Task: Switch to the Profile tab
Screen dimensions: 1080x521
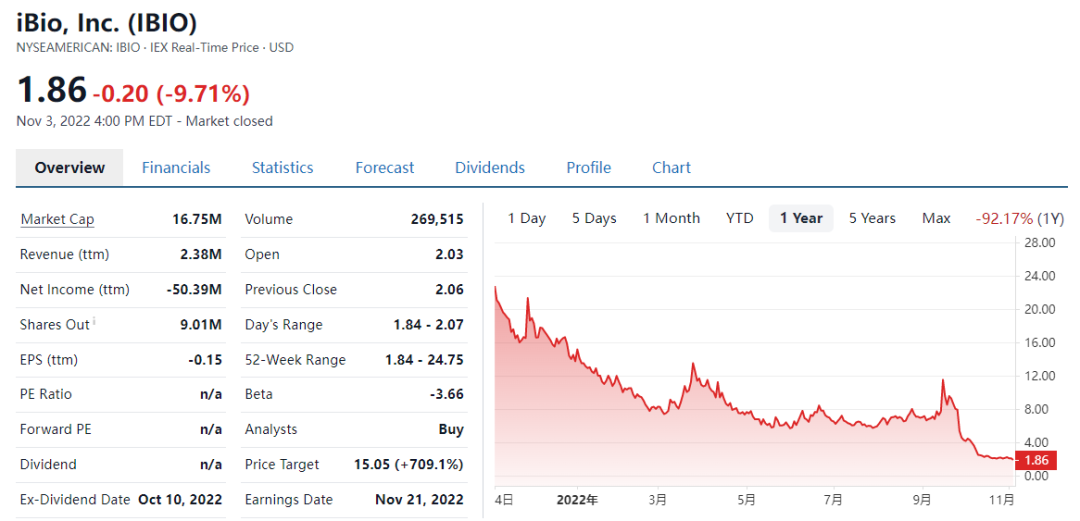Action: point(589,167)
